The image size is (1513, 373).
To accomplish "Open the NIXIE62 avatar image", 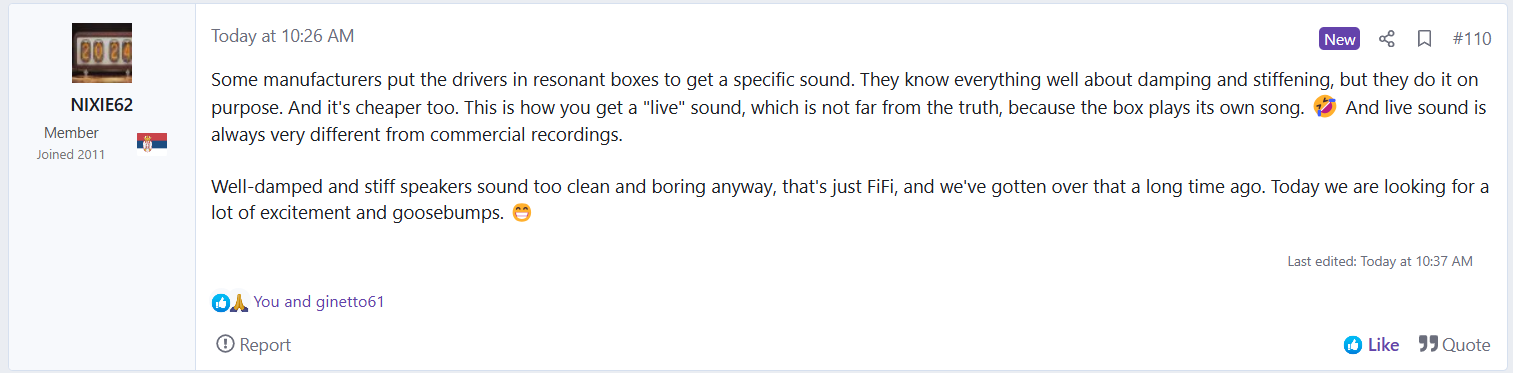I will click(x=102, y=53).
